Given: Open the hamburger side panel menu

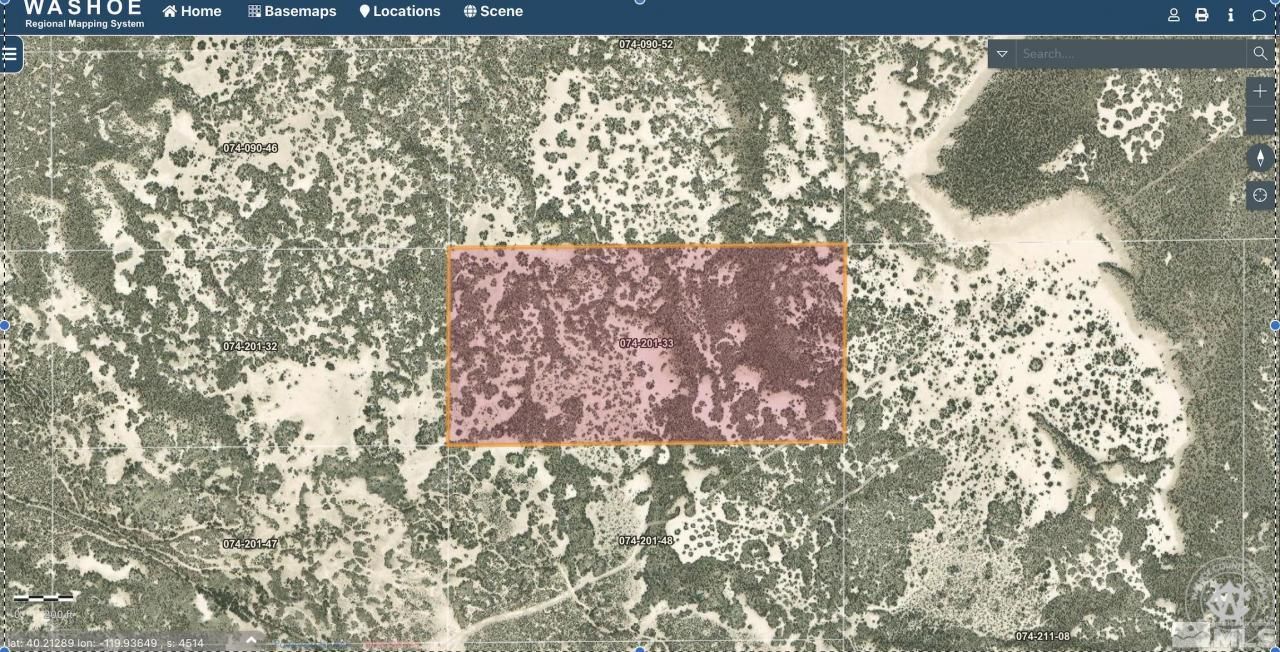Looking at the screenshot, I should [10, 54].
